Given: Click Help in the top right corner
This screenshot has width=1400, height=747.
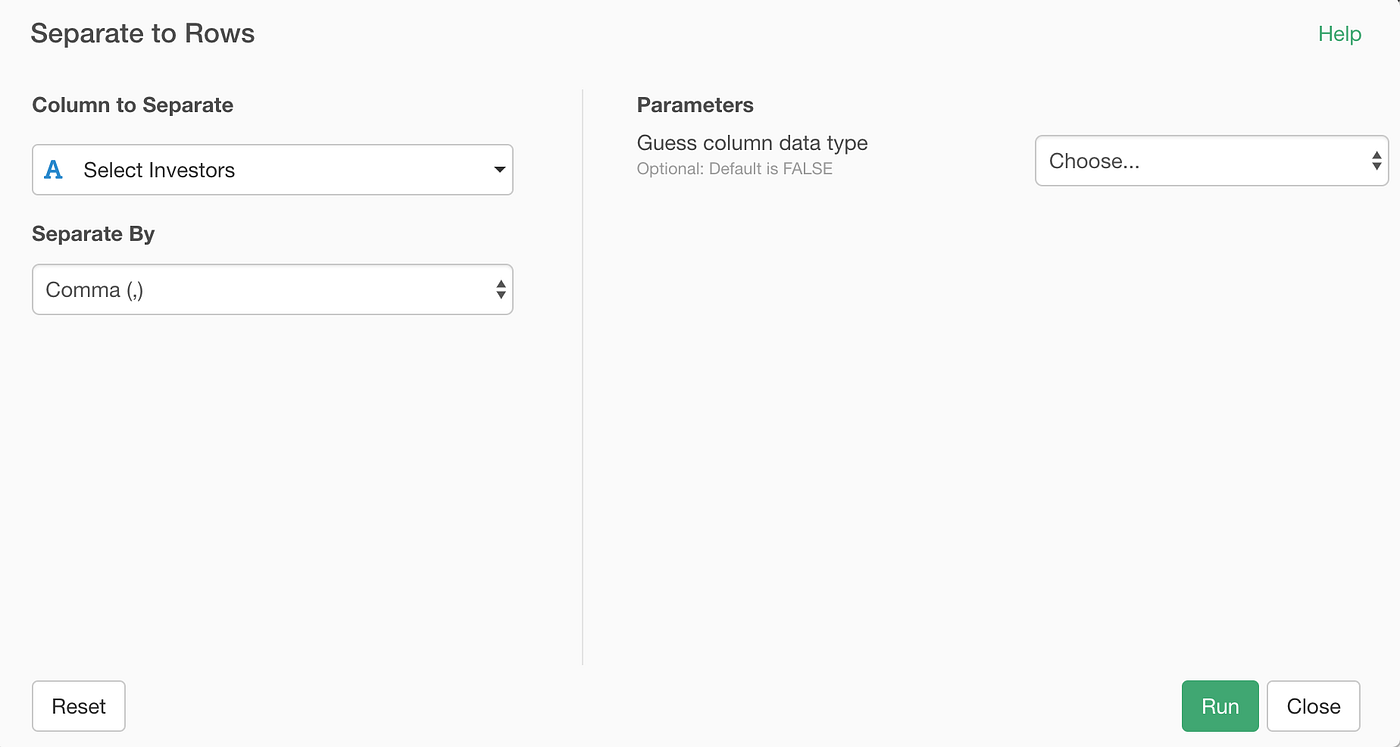Looking at the screenshot, I should [1339, 33].
